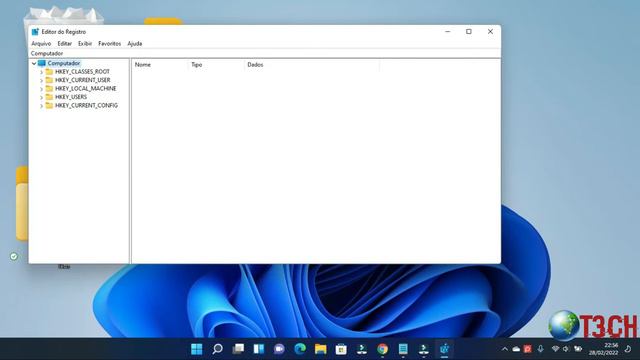Viewport: 640px width, 360px height.
Task: Select HKEY_LOCAL_MACHINE in the tree
Action: pyautogui.click(x=85, y=89)
